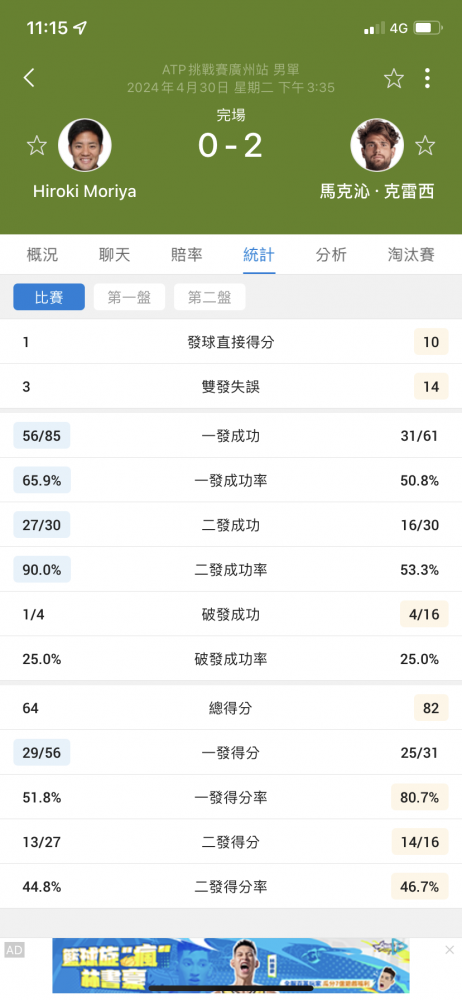The width and height of the screenshot is (462, 1000).
Task: Open the basketball ad banner
Action: (x=231, y=965)
